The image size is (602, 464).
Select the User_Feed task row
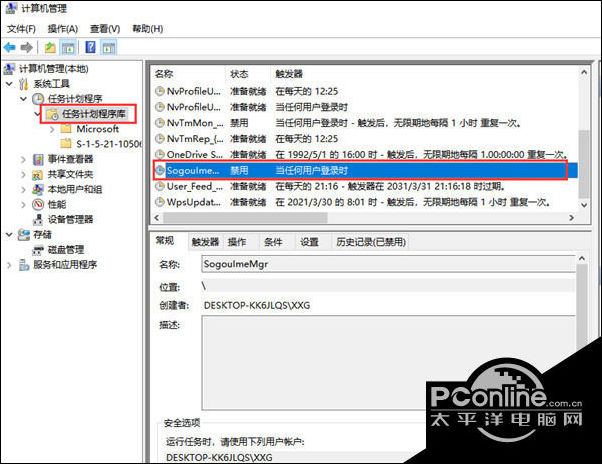click(365, 186)
